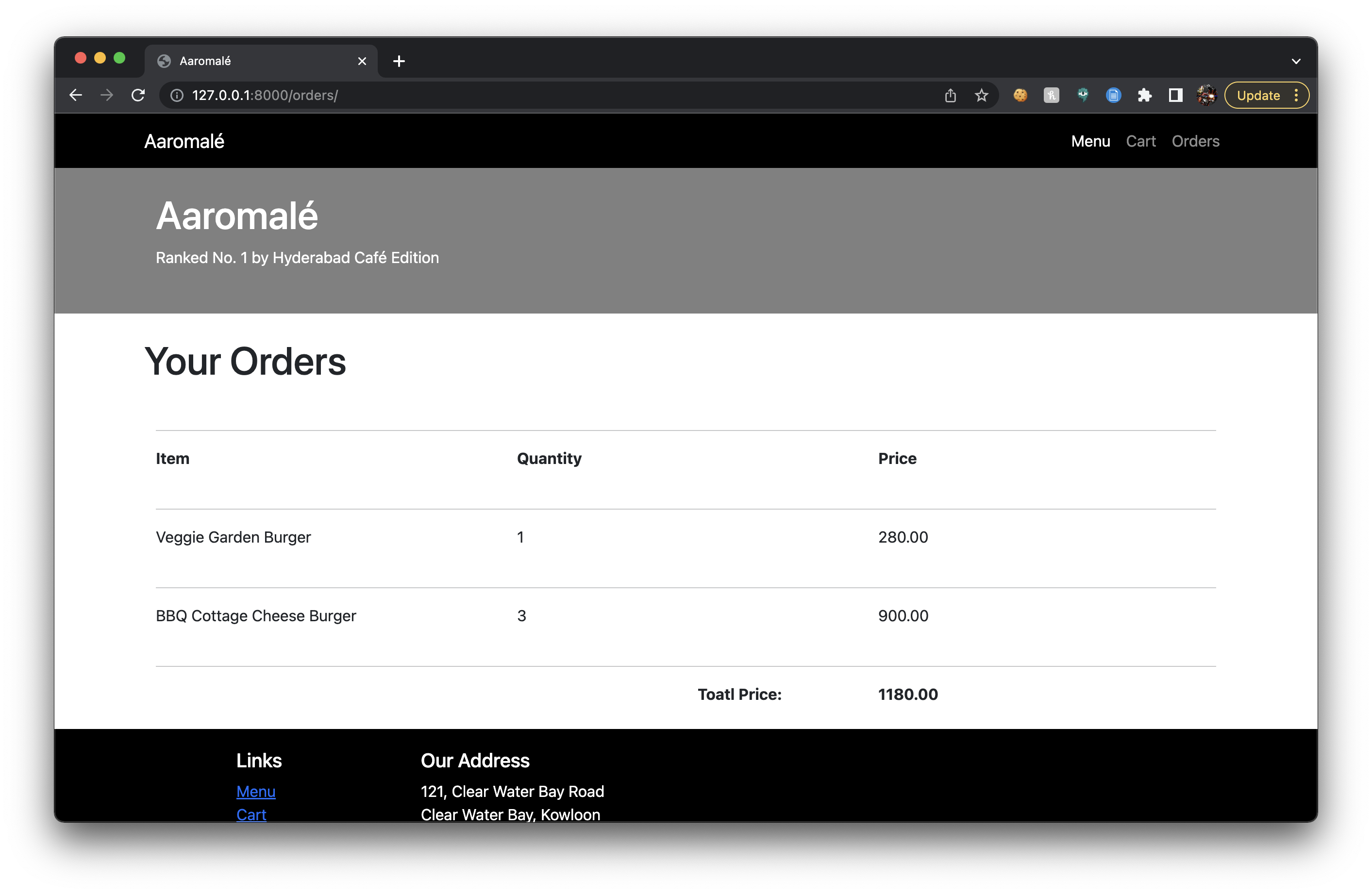This screenshot has width=1372, height=894.
Task: Open a new browser tab
Action: pyautogui.click(x=399, y=61)
